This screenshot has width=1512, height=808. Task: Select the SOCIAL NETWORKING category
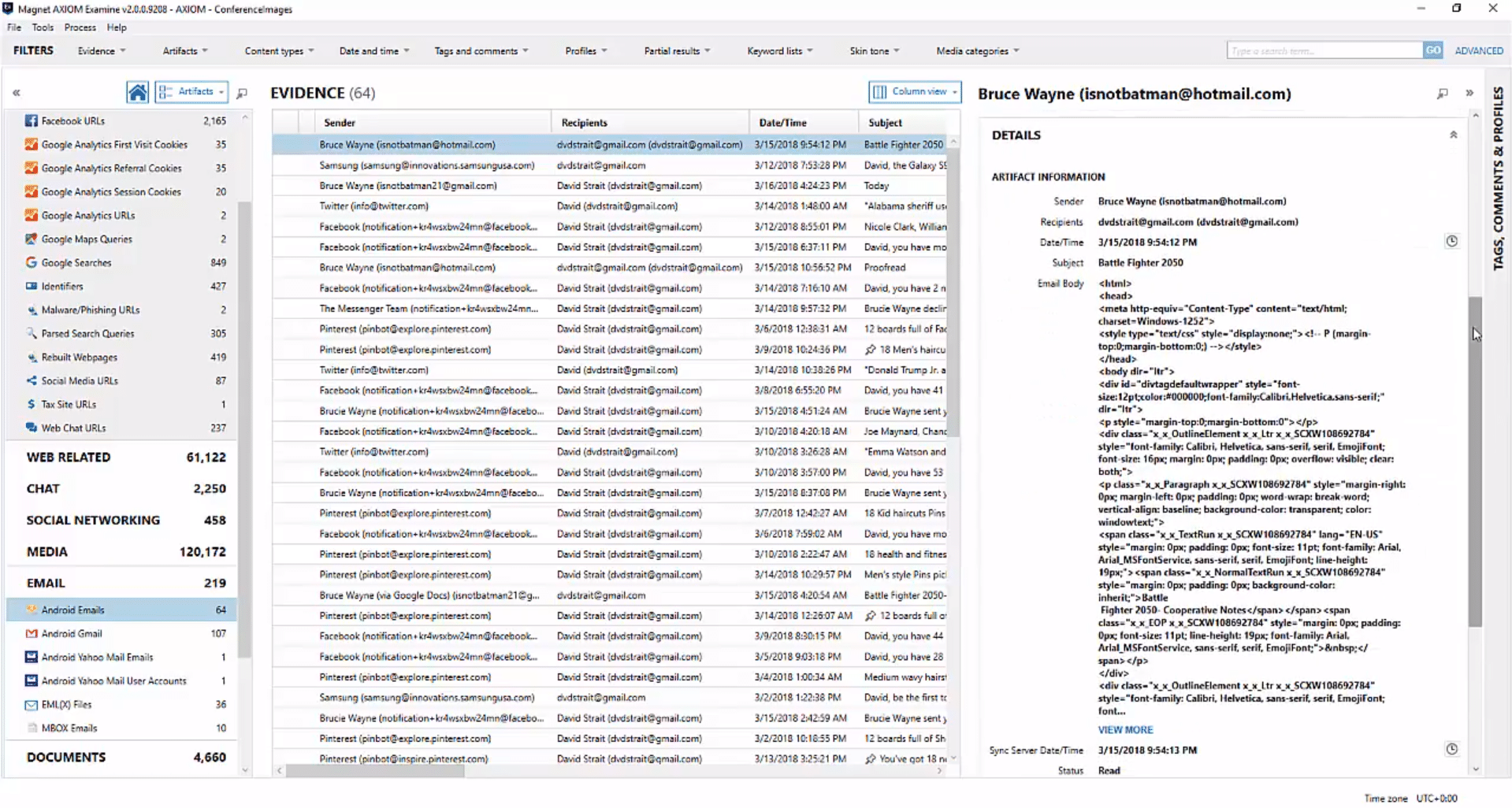coord(126,520)
